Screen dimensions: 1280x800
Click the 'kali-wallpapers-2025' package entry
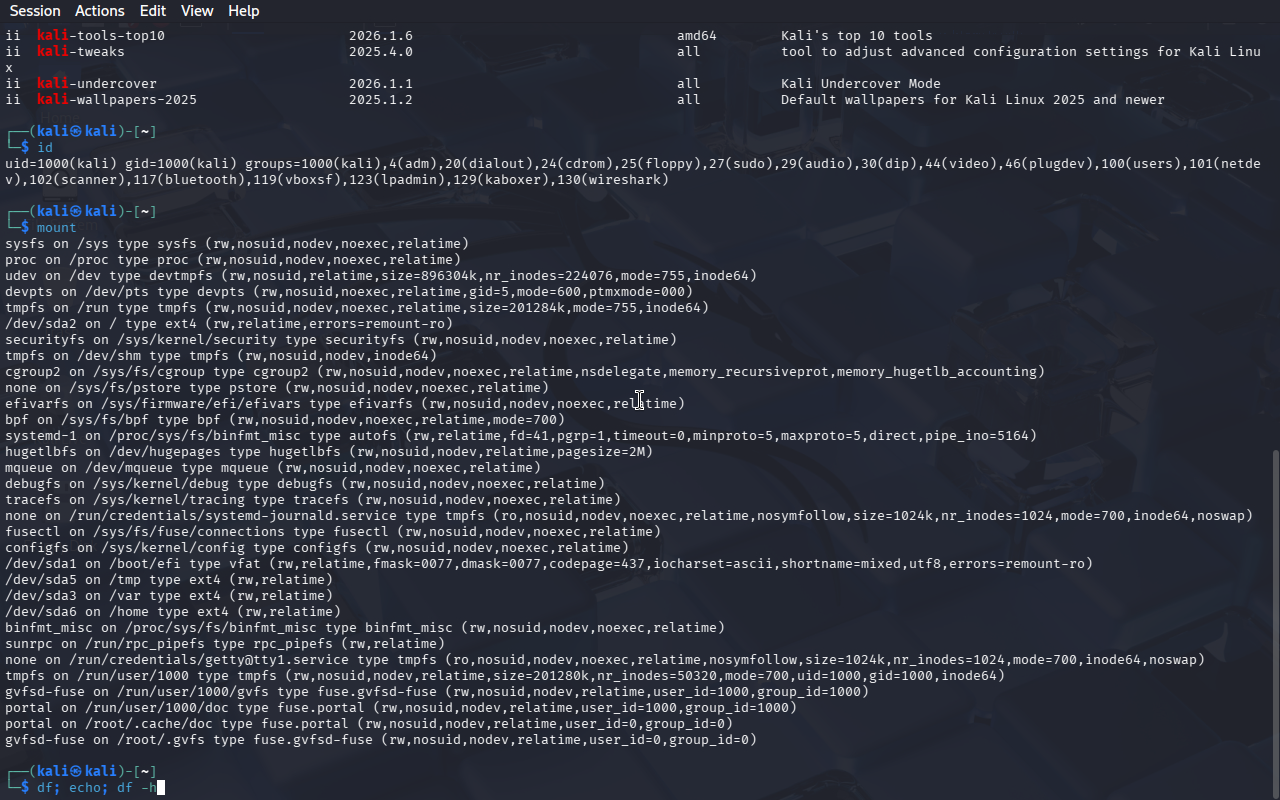click(x=117, y=100)
